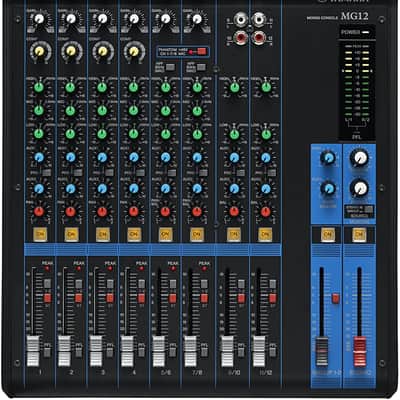The width and height of the screenshot is (400, 400).
Task: Click channel 4's ON button
Action: point(134,235)
